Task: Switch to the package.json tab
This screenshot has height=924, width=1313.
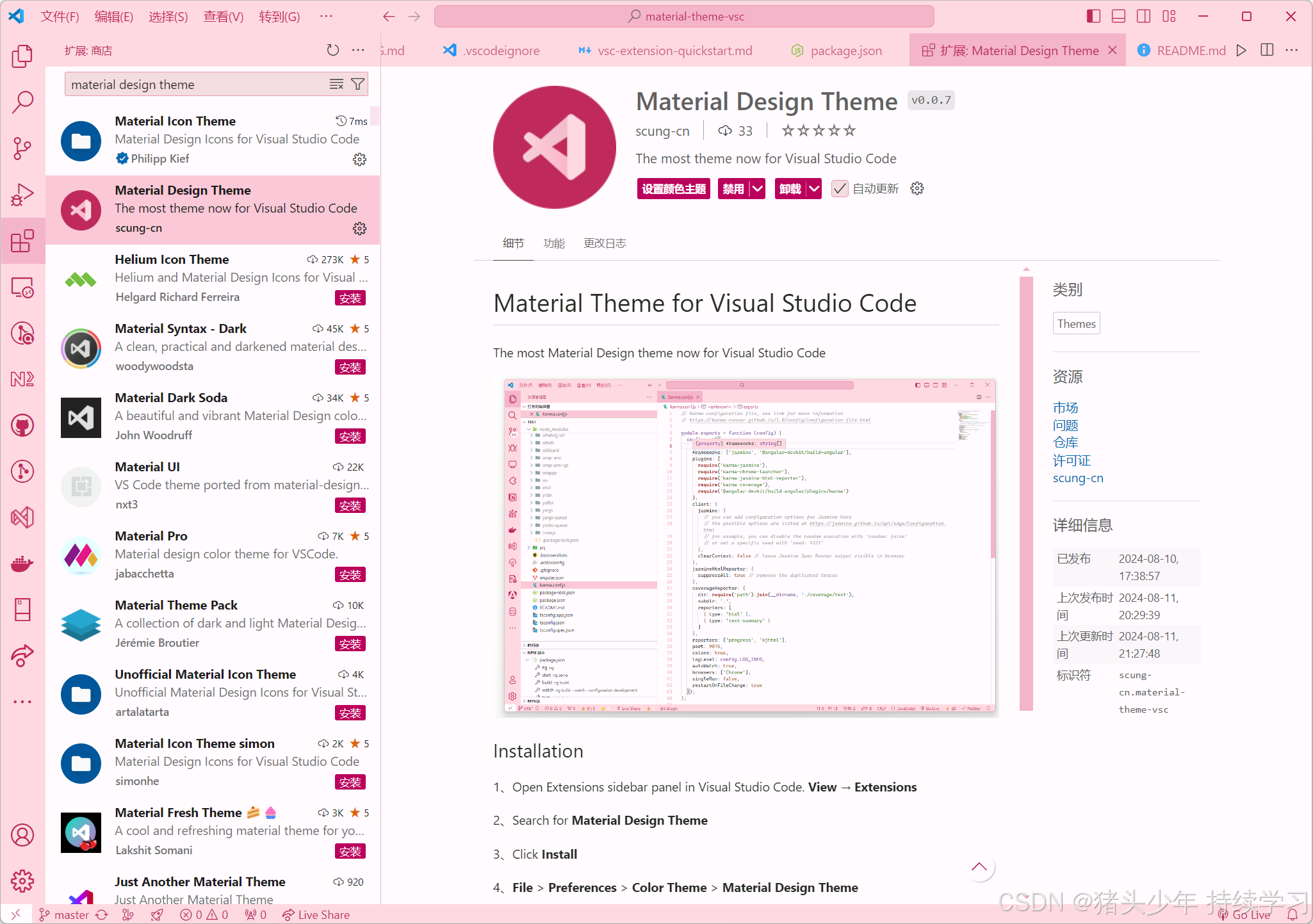Action: 838,51
